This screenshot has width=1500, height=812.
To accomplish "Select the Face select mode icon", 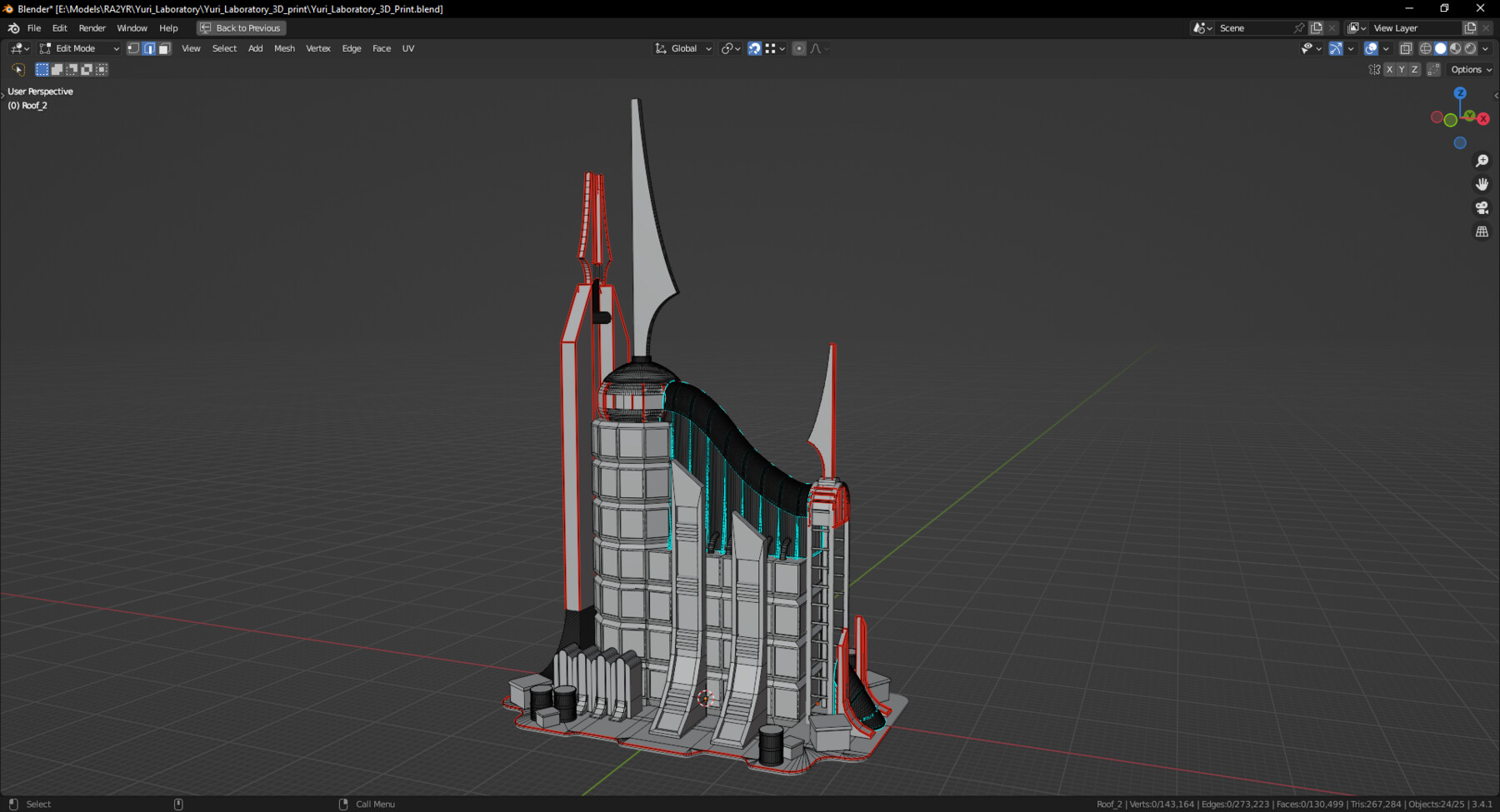I will point(164,48).
